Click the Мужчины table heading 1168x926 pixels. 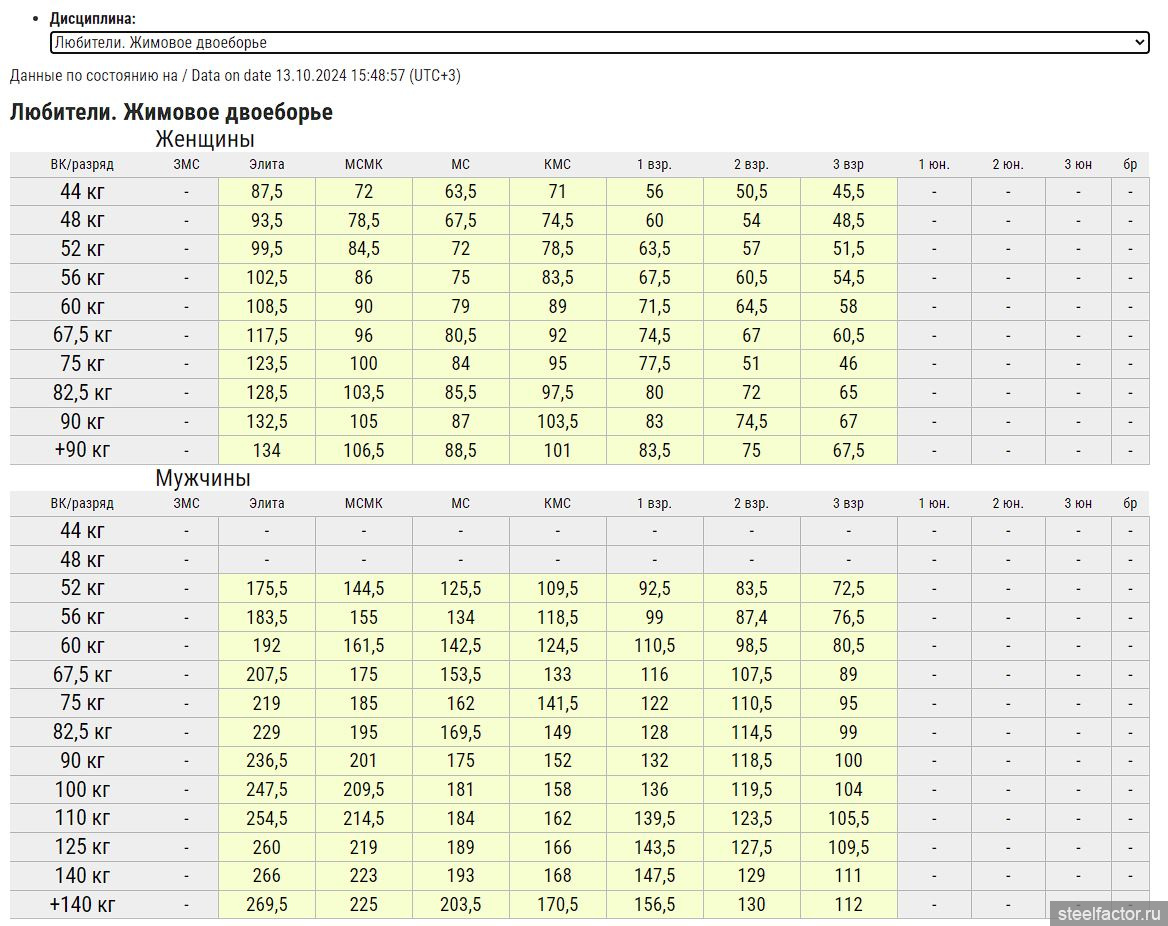(202, 478)
